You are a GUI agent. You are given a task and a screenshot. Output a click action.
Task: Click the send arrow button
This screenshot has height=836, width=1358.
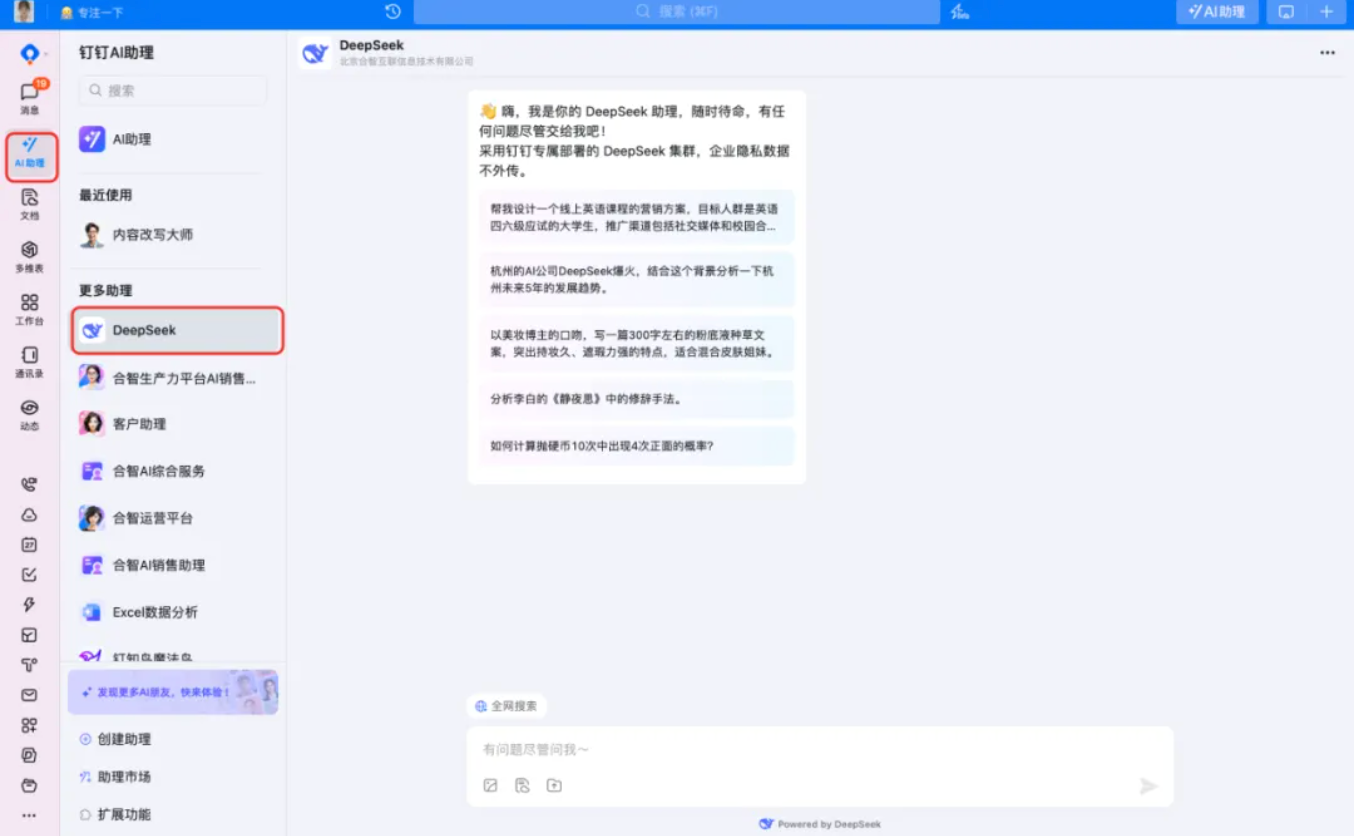coord(1148,786)
